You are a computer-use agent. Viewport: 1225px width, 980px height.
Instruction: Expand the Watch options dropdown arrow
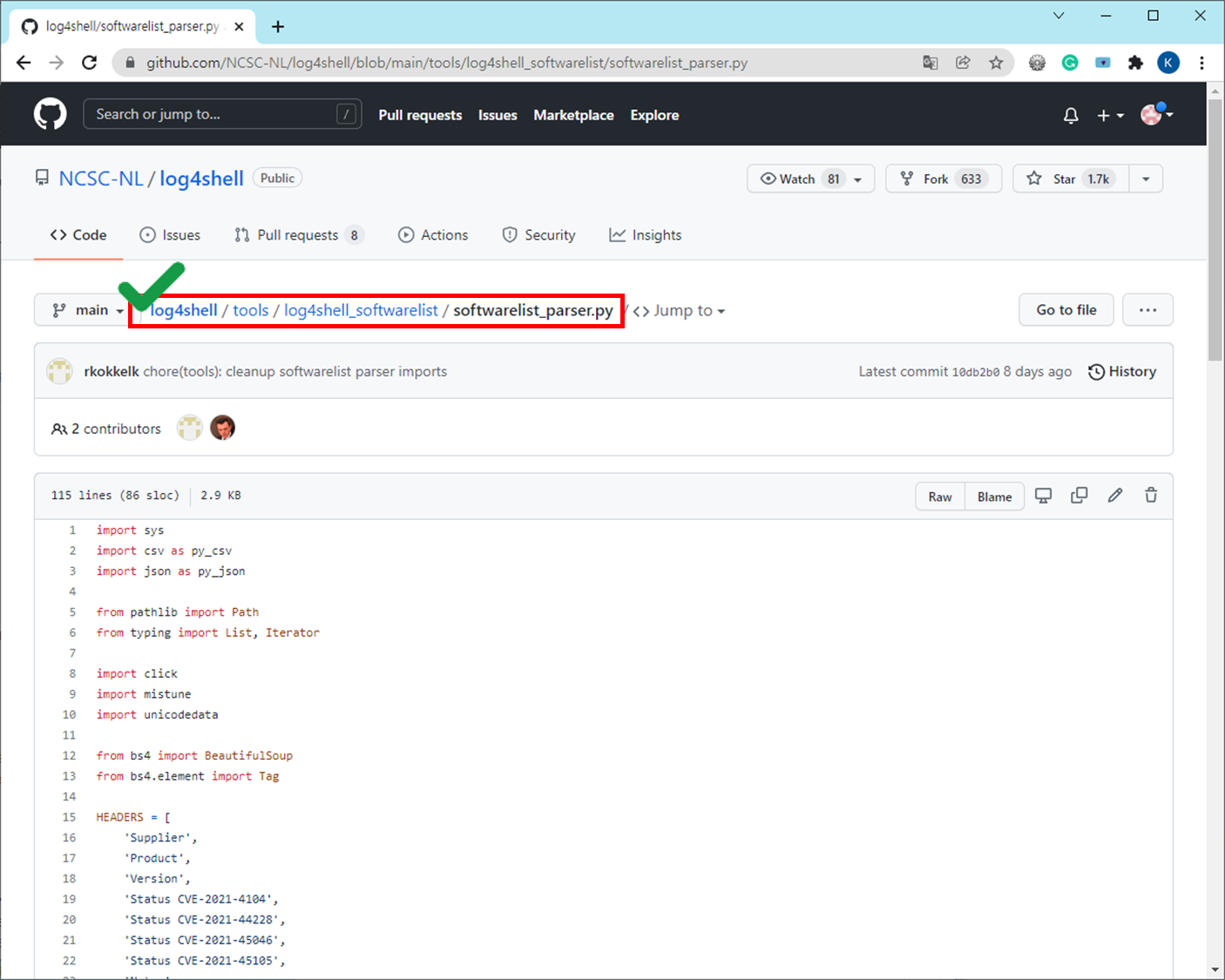(858, 179)
